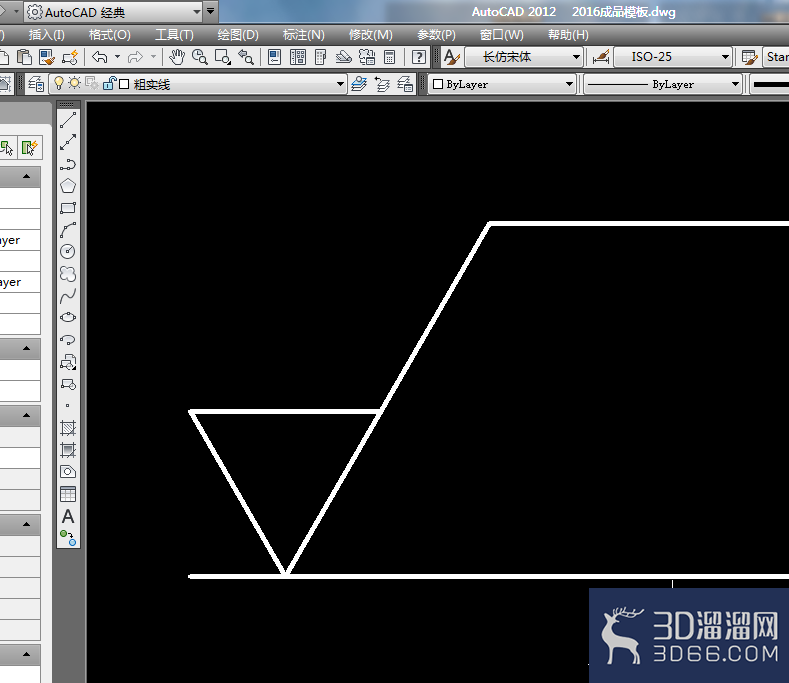Click the Layer Previous icon
This screenshot has height=683, width=789.
382,84
